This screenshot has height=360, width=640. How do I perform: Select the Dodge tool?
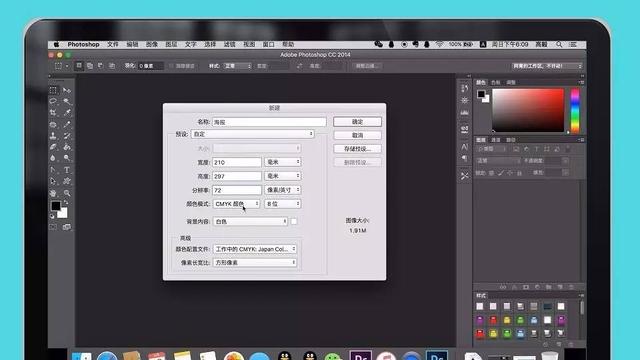67,158
